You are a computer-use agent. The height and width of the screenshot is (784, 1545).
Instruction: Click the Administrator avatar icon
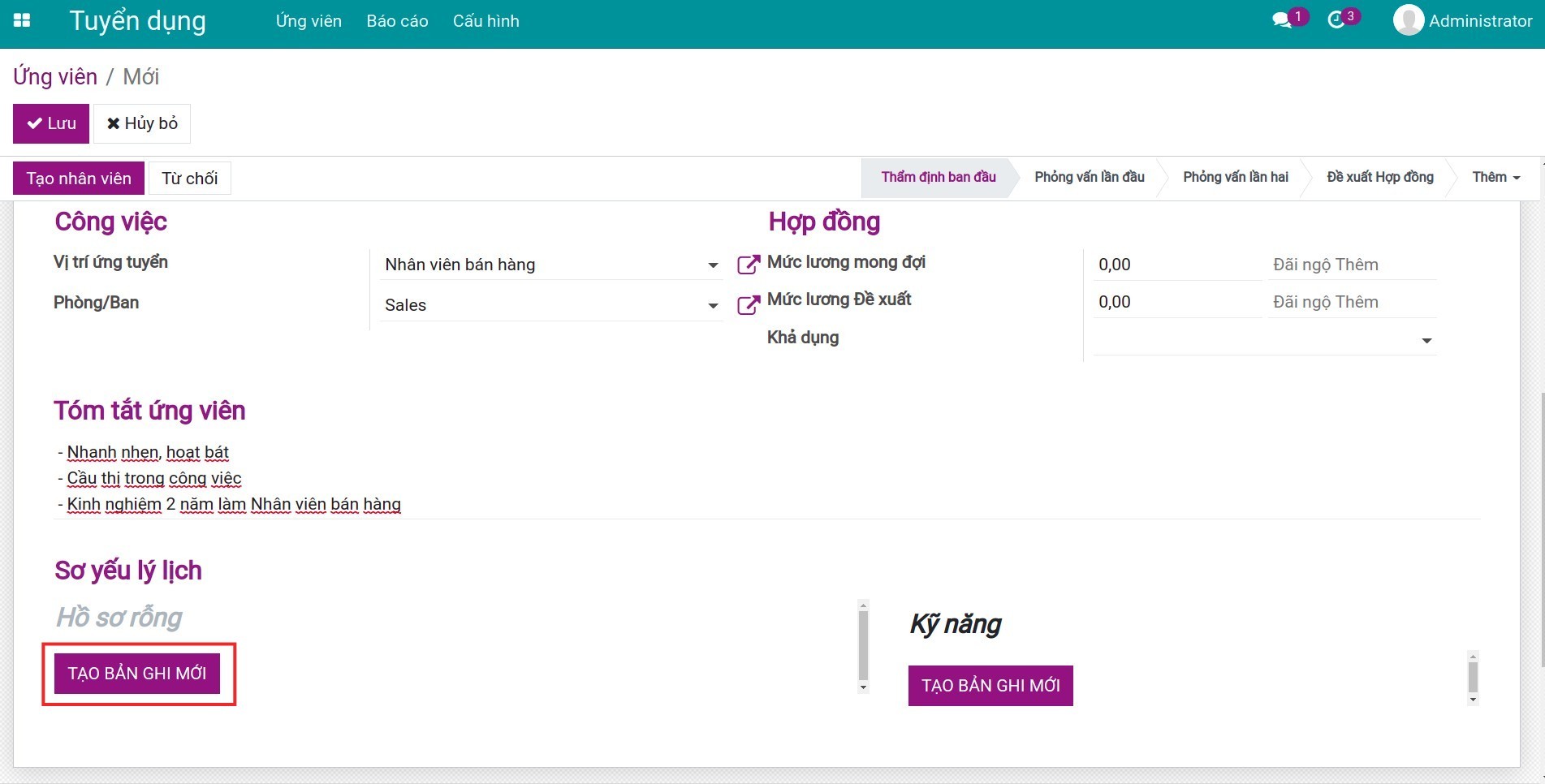pos(1408,20)
